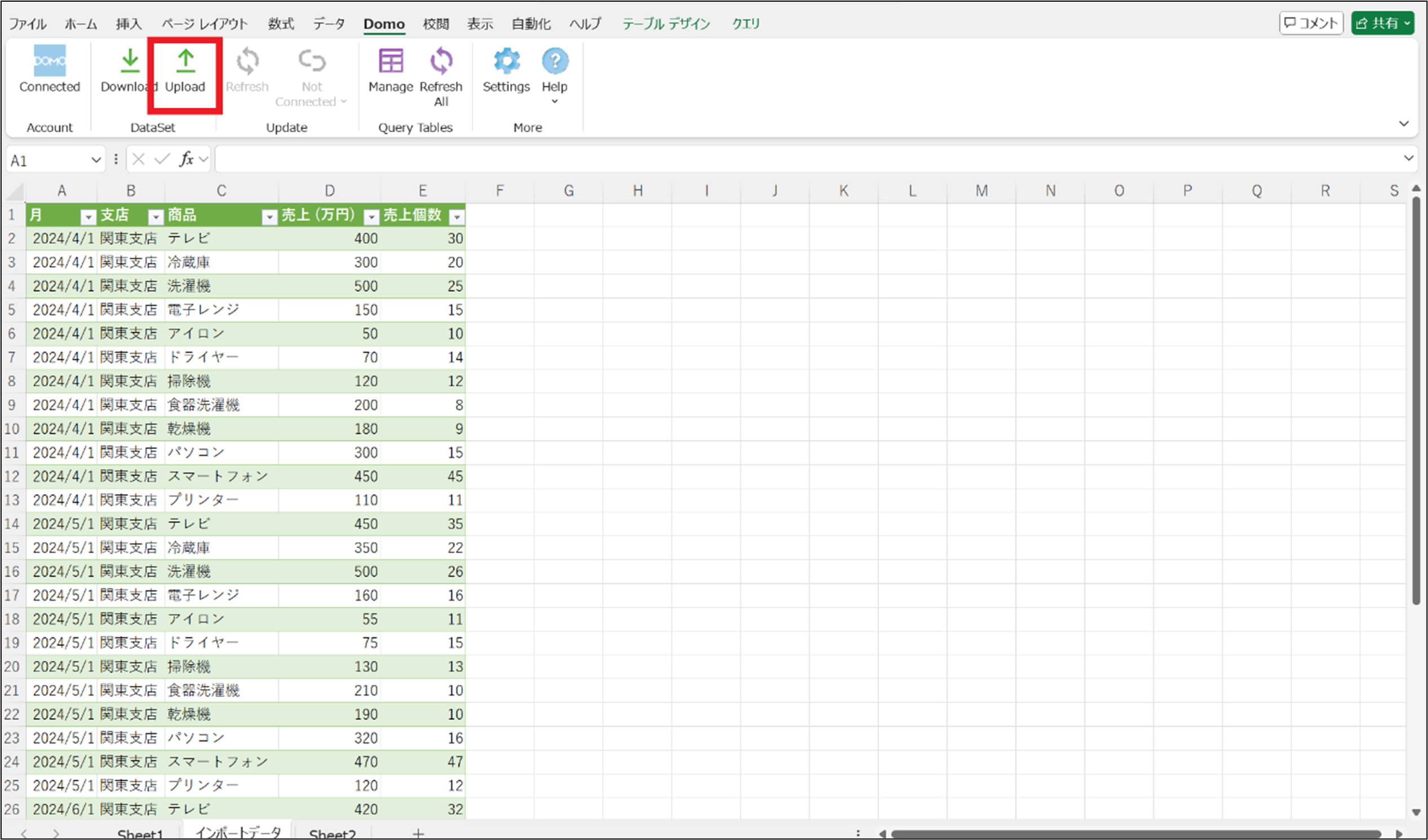Open the Help menu icon
Image resolution: width=1428 pixels, height=840 pixels.
[x=554, y=61]
